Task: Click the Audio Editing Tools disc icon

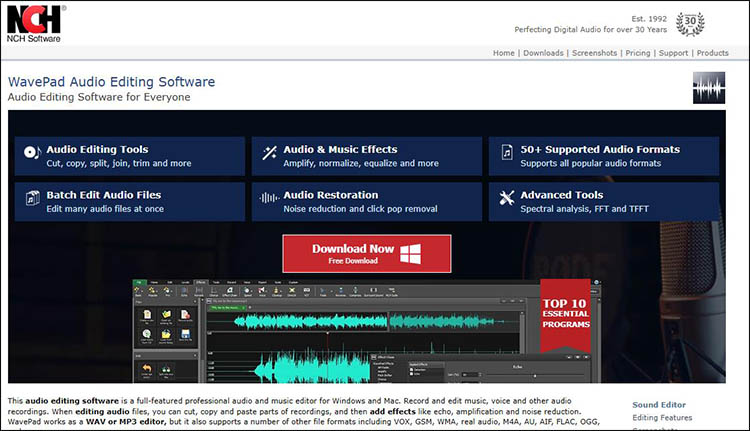Action: coord(31,156)
